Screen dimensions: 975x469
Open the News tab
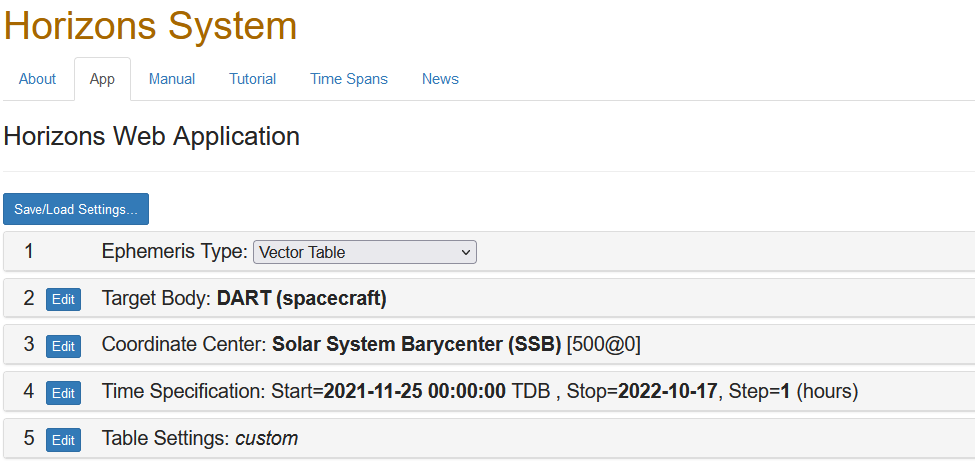(x=440, y=79)
